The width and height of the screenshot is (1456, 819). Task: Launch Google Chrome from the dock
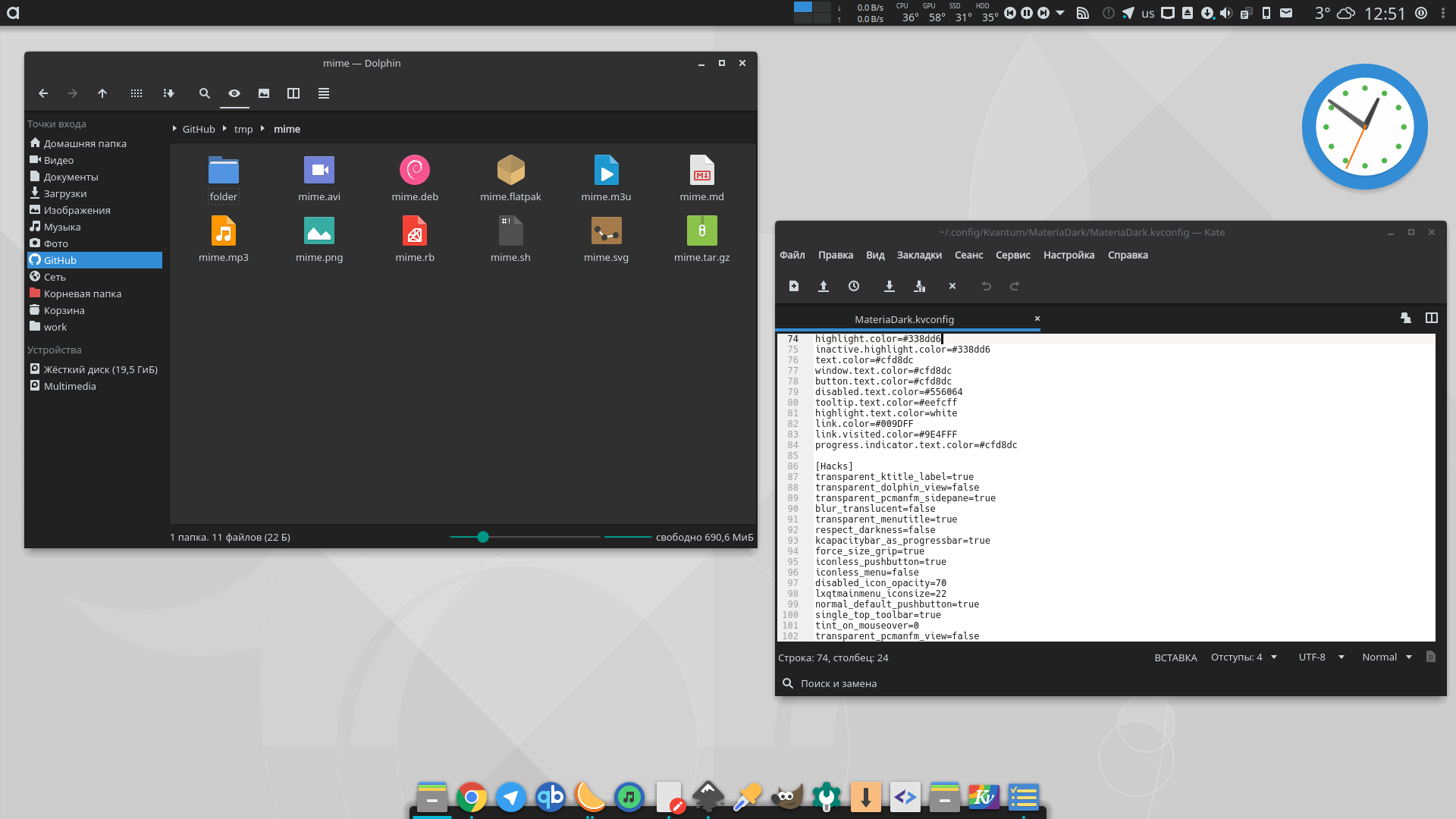pos(471,797)
